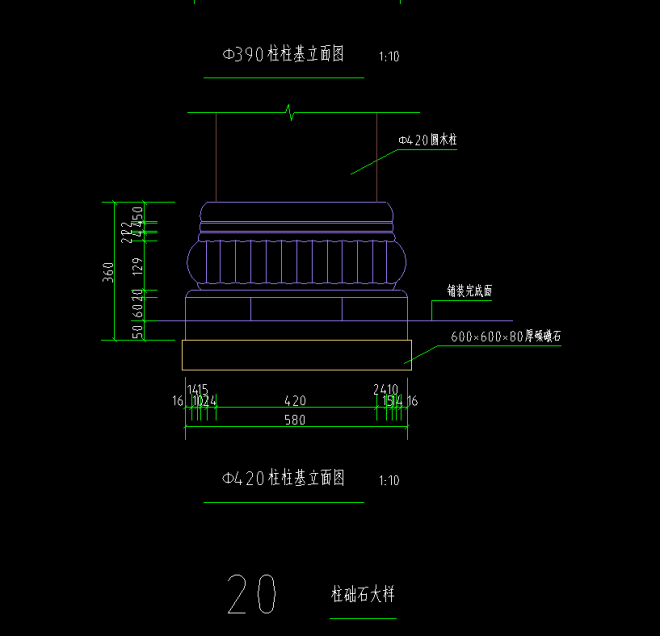Select the 铺装完成面 annotation text

tap(469, 291)
